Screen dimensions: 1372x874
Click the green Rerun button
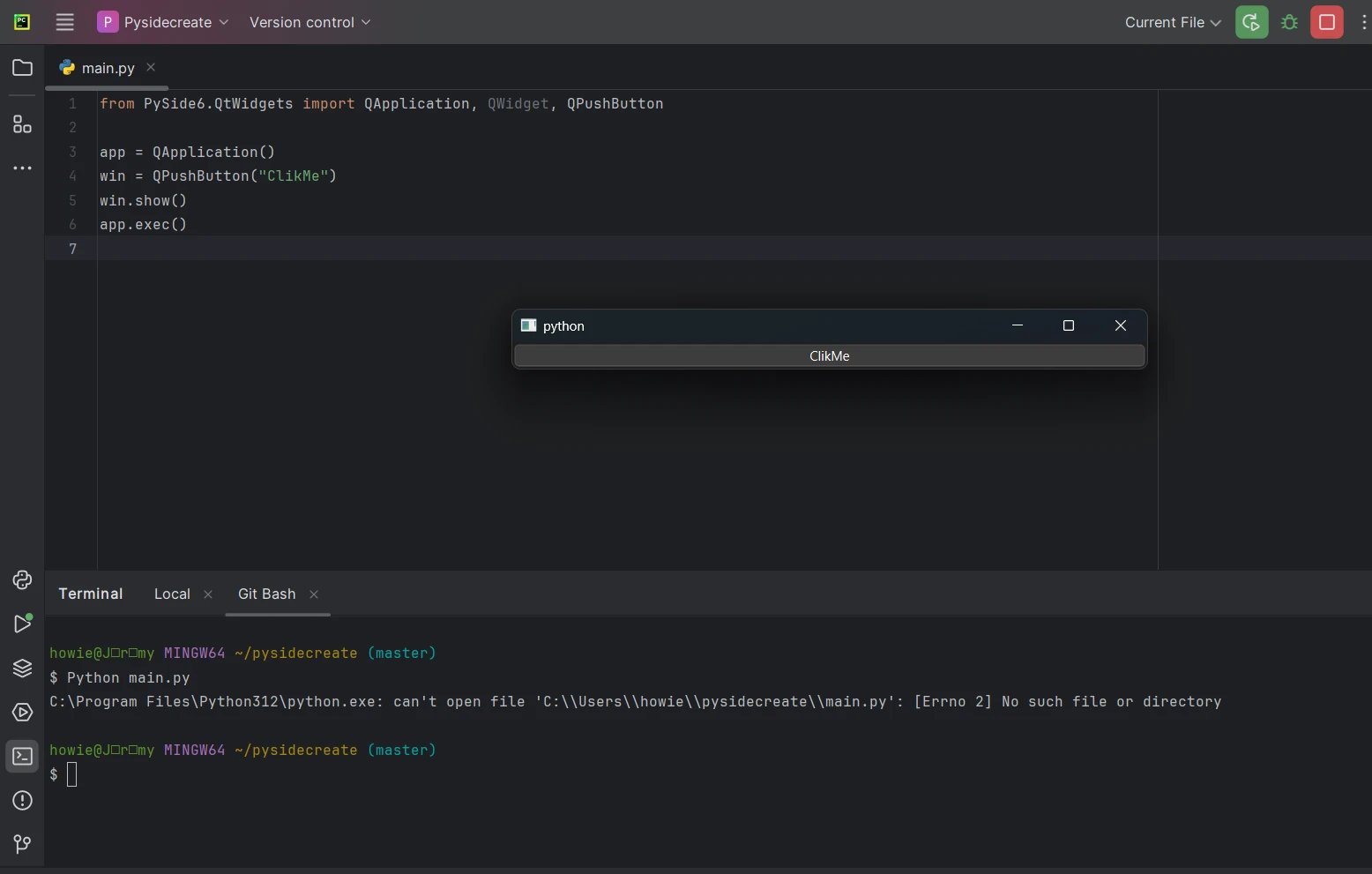coord(1251,22)
